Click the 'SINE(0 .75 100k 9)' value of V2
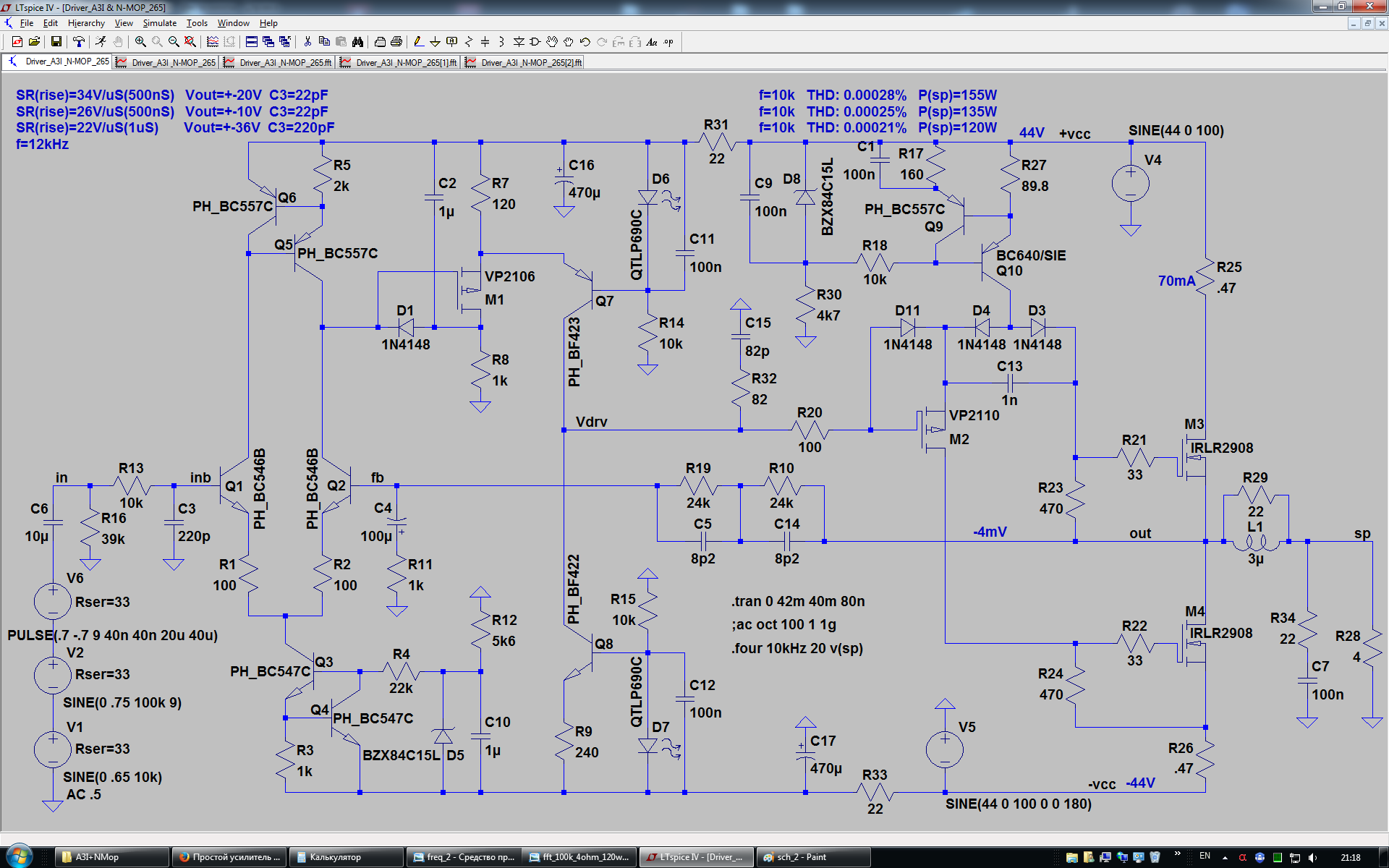The image size is (1389, 868). click(x=122, y=703)
